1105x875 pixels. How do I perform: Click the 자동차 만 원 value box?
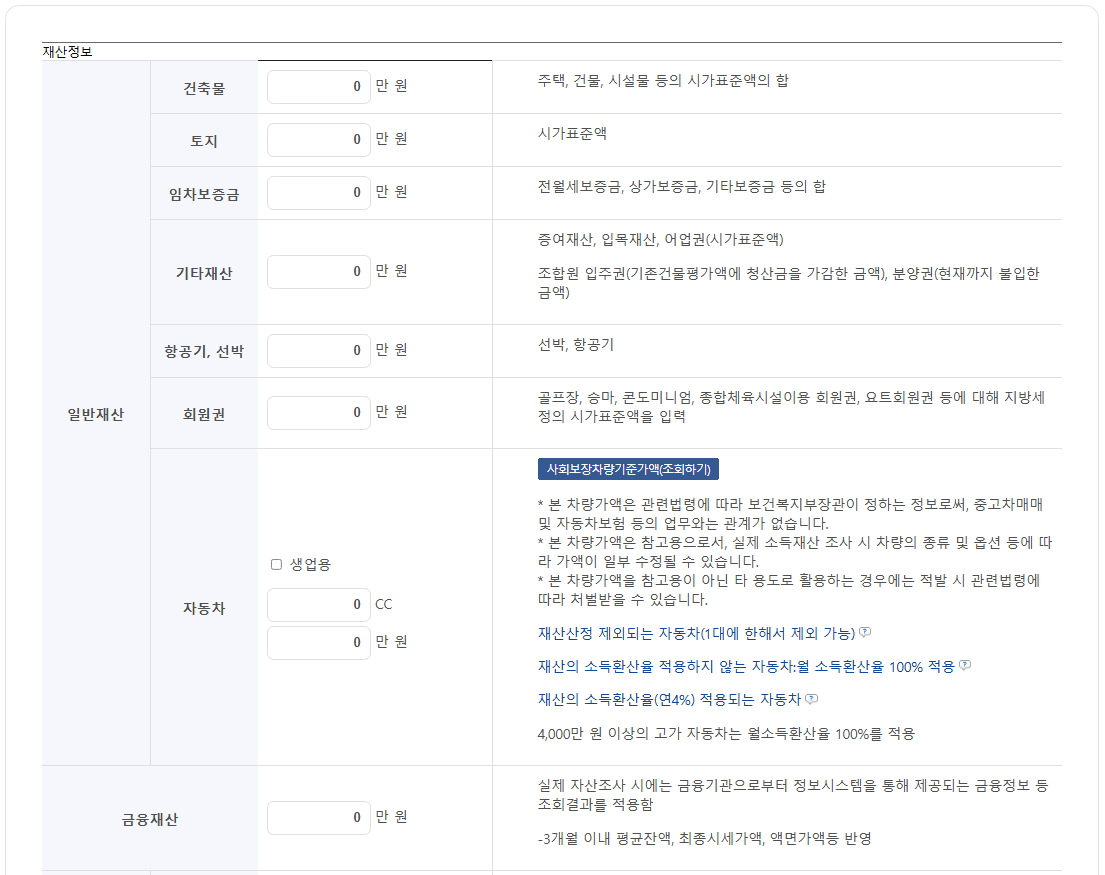pos(318,643)
